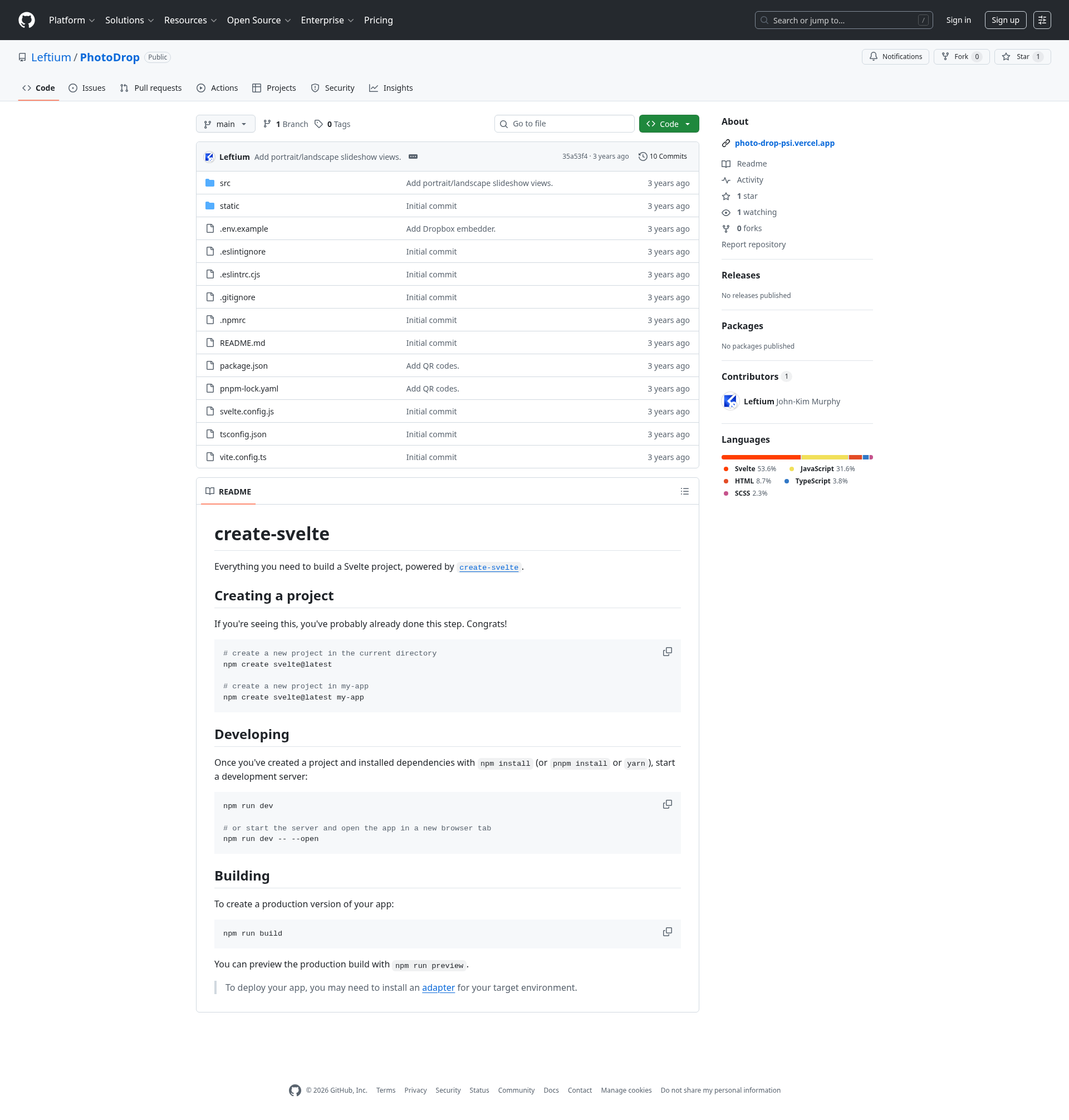This screenshot has height=1120, width=1069.
Task: Open the header appearance settings icon
Action: [x=1042, y=20]
